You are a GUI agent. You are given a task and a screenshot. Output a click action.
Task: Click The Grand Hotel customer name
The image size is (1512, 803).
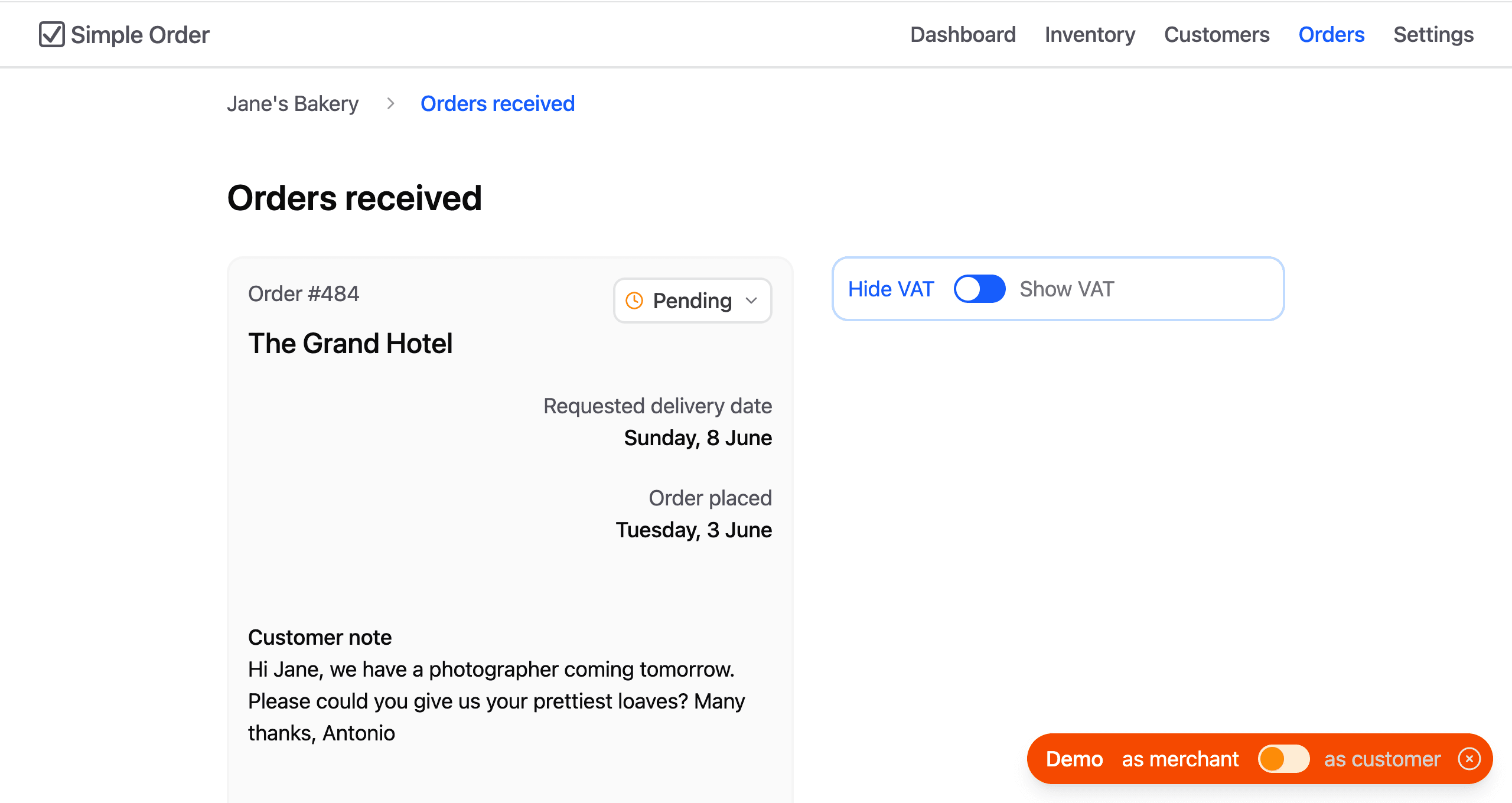[351, 343]
